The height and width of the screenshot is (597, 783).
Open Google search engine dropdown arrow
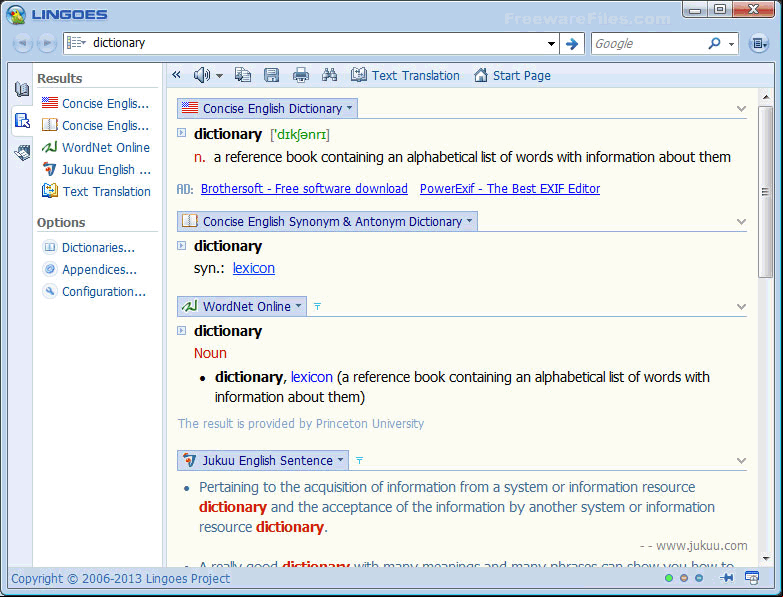(x=732, y=44)
